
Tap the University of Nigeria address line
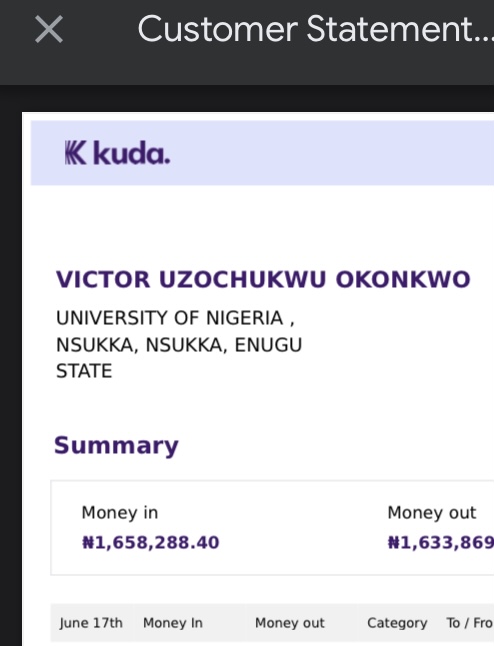tap(175, 318)
